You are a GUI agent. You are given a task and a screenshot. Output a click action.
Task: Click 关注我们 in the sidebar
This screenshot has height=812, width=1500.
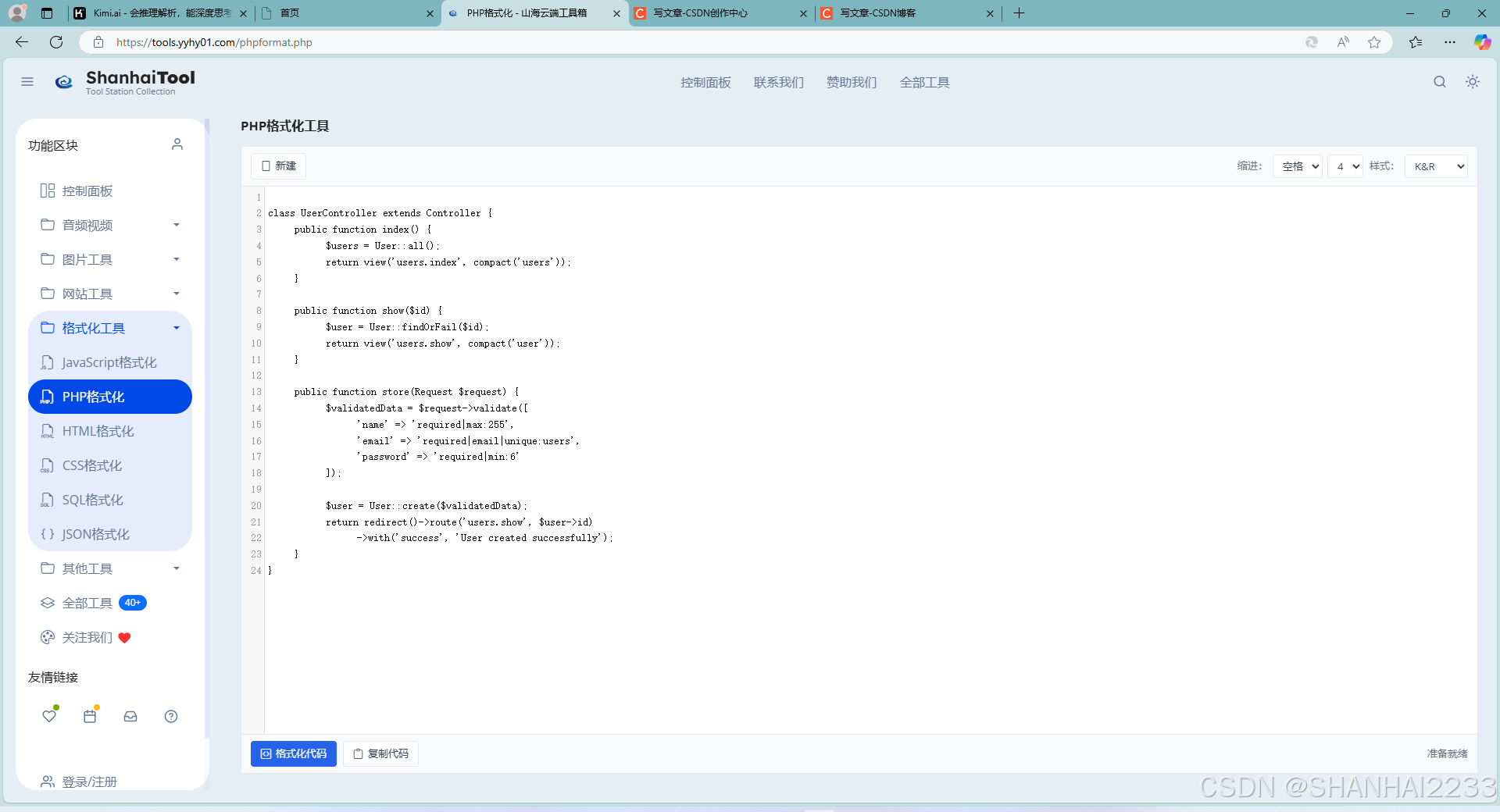pyautogui.click(x=109, y=637)
